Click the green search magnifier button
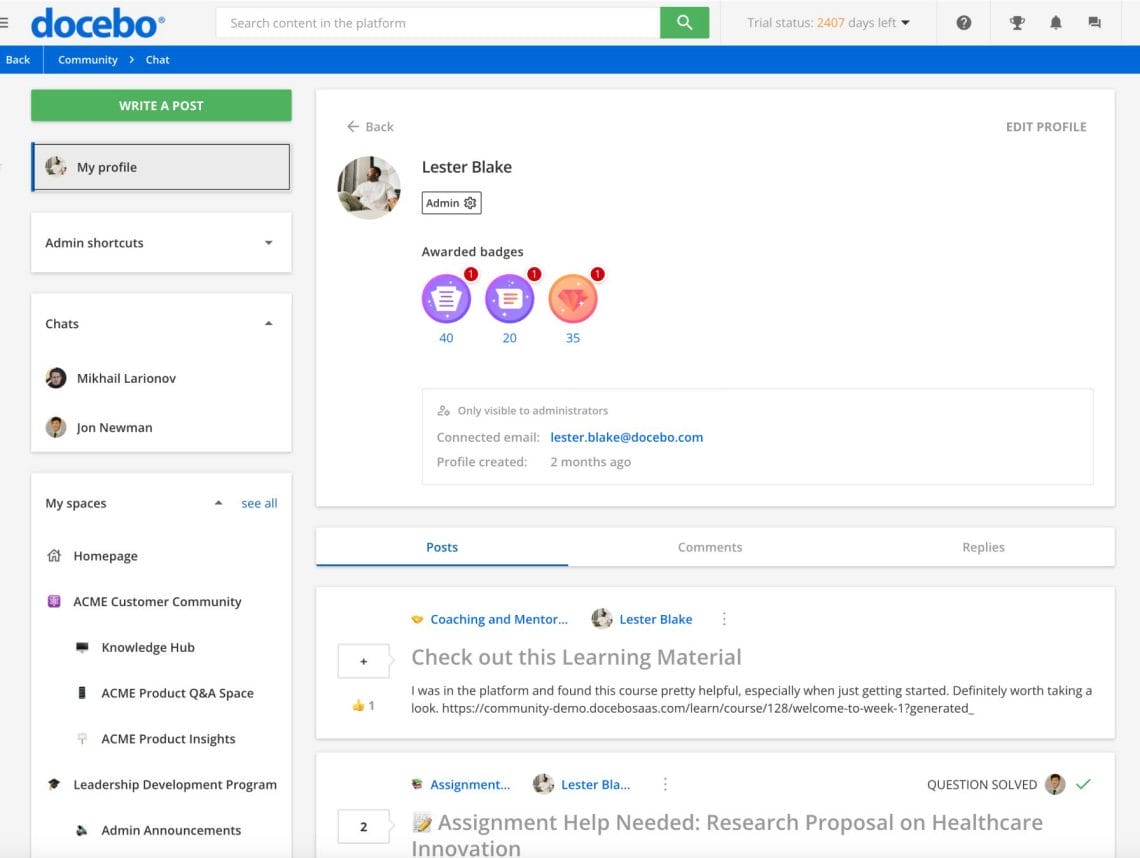Viewport: 1140px width, 858px height. click(x=685, y=21)
